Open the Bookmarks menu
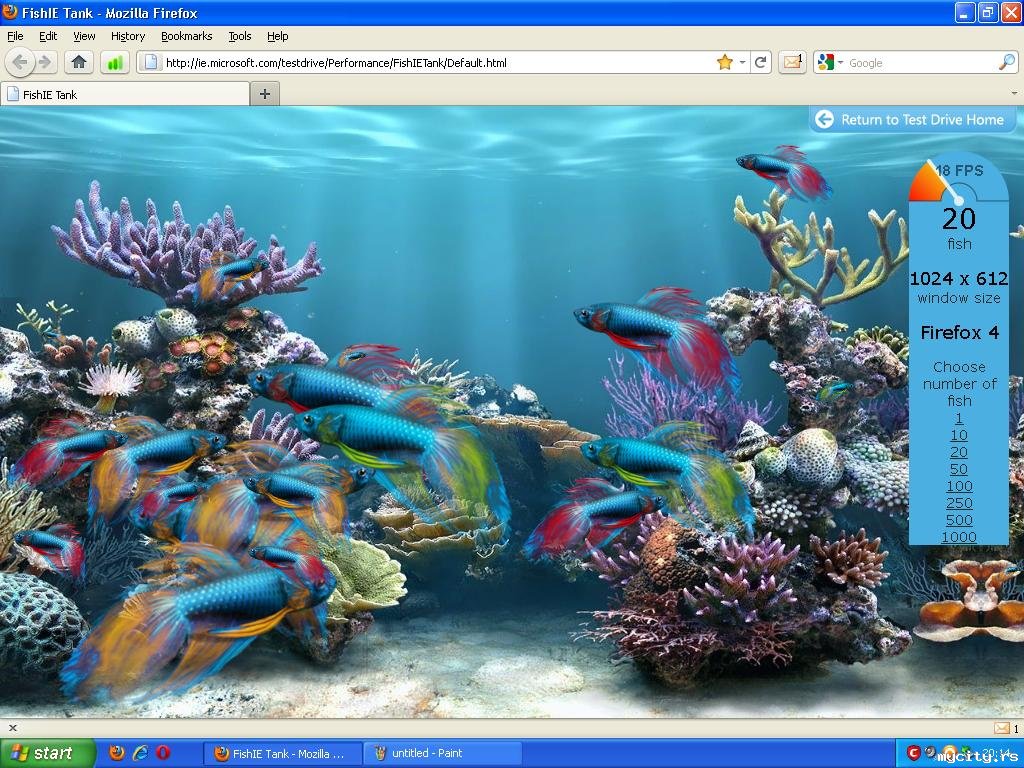This screenshot has width=1024, height=768. (x=186, y=36)
